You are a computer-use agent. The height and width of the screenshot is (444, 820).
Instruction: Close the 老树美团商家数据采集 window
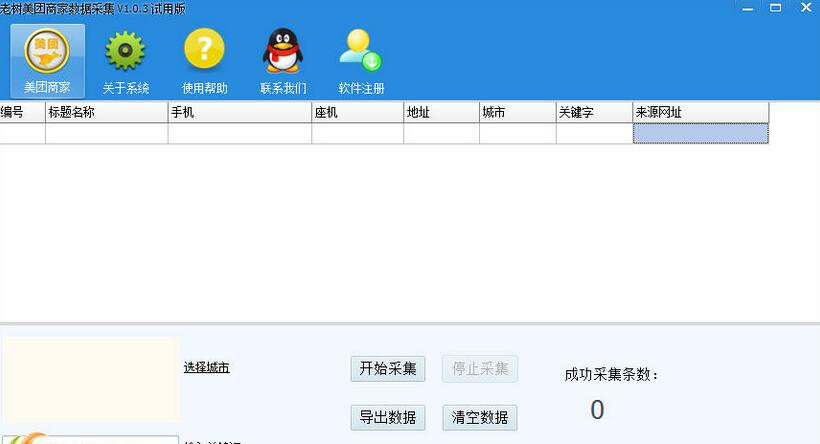click(x=806, y=8)
